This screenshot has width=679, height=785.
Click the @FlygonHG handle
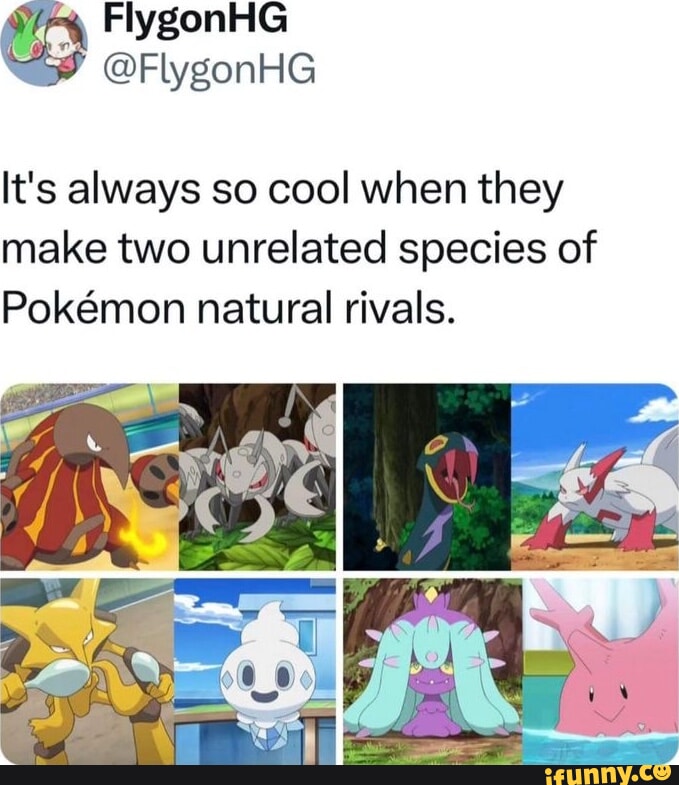pyautogui.click(x=210, y=70)
